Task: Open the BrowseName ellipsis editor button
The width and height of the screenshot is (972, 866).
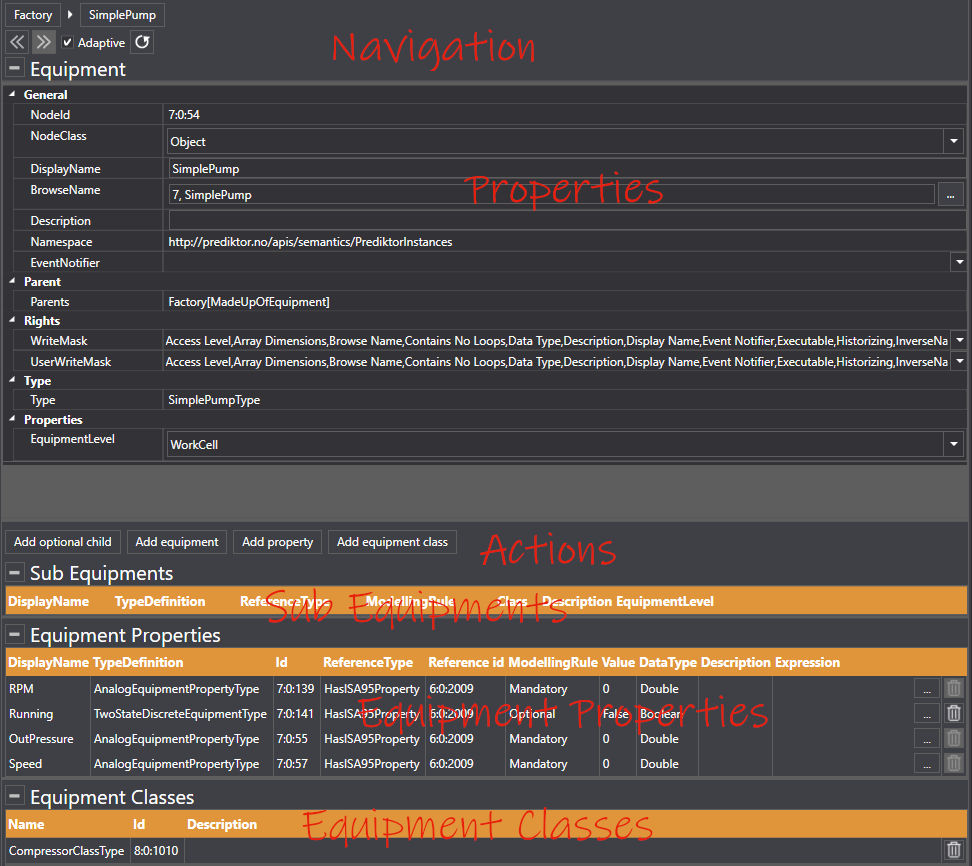Action: pos(951,194)
